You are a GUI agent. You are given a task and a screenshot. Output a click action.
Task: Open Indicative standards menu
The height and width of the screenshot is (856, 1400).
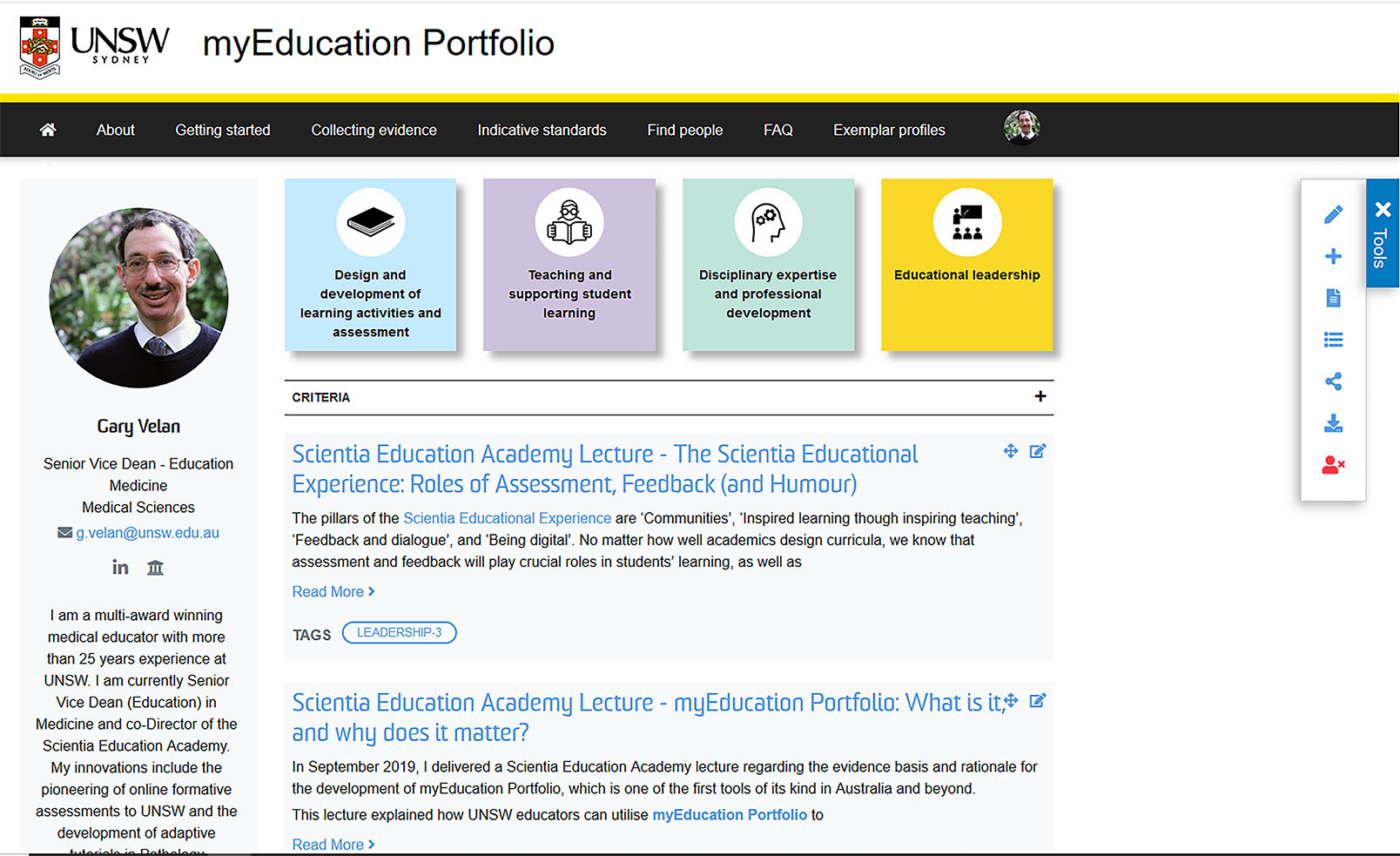(x=542, y=130)
